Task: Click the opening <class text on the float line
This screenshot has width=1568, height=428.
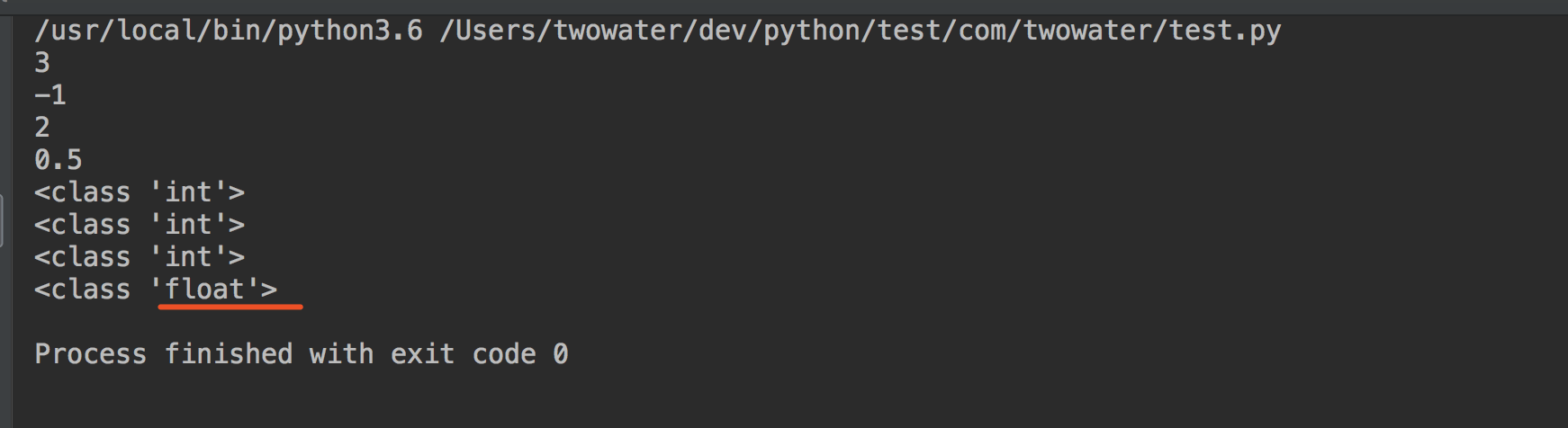Action: coord(83,290)
